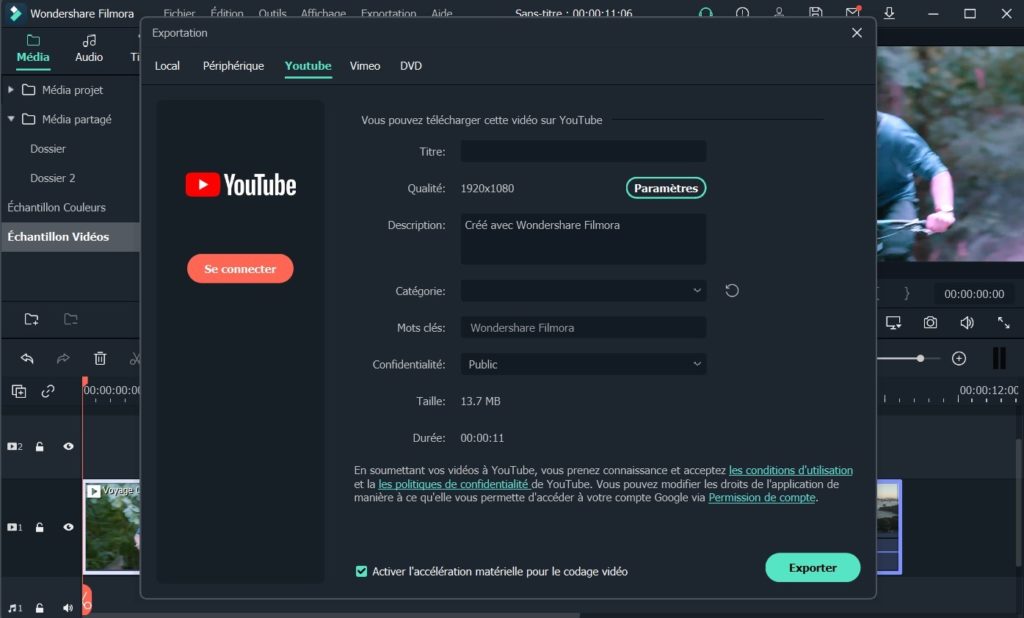Click into the Description text area
1024x618 pixels.
click(583, 239)
